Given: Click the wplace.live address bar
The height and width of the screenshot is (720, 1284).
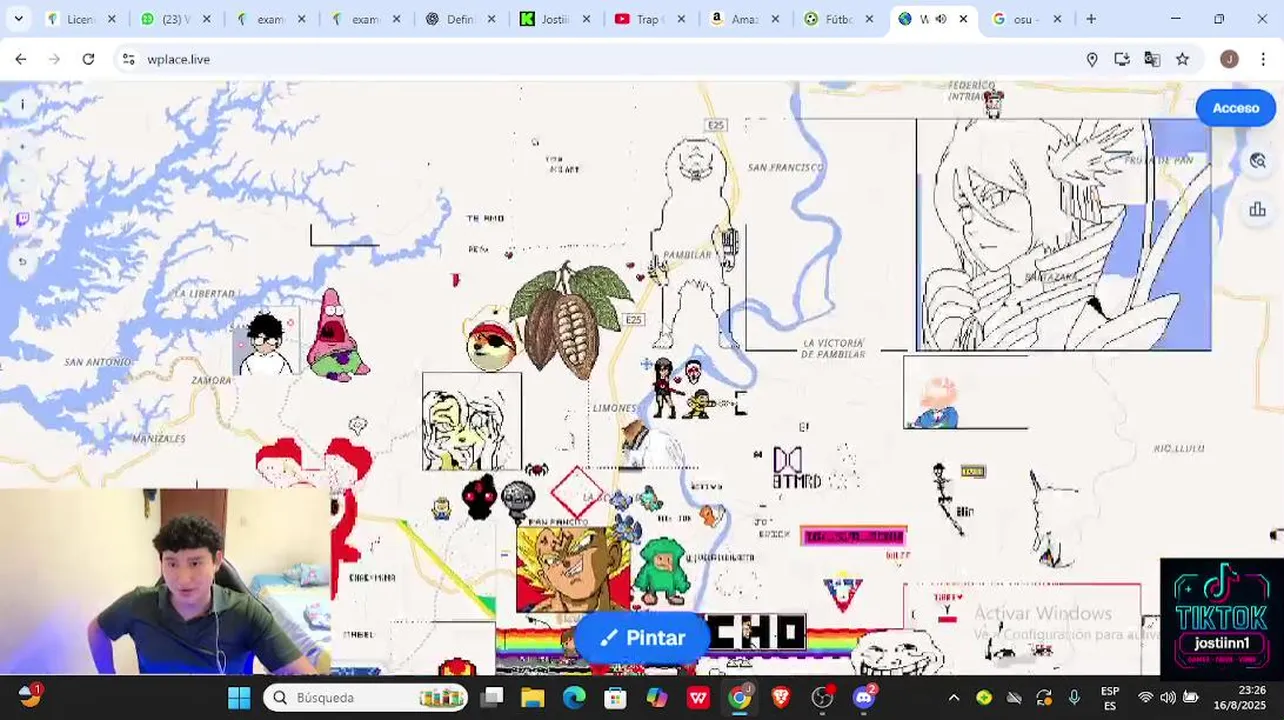Looking at the screenshot, I should point(600,59).
